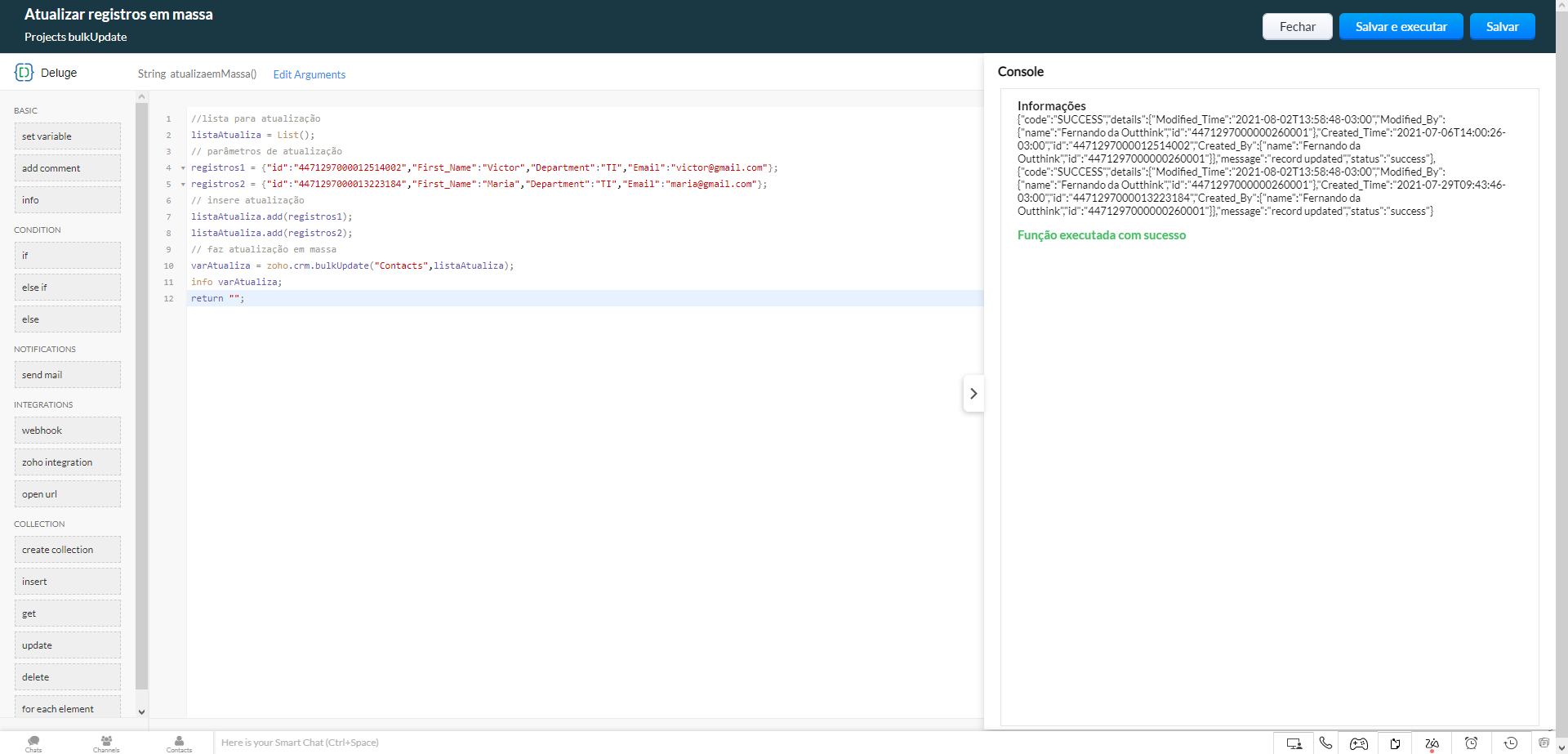Image resolution: width=1568 pixels, height=754 pixels.
Task: Select the info block
Action: 67,200
